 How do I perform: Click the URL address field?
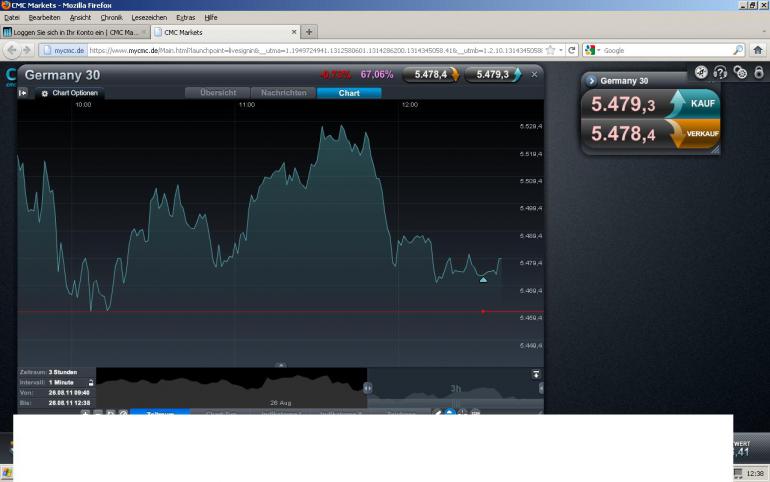coord(315,50)
